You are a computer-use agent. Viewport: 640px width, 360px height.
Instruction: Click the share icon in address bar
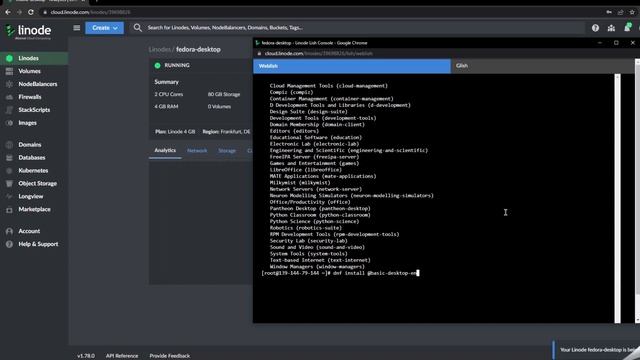[x=620, y=12]
